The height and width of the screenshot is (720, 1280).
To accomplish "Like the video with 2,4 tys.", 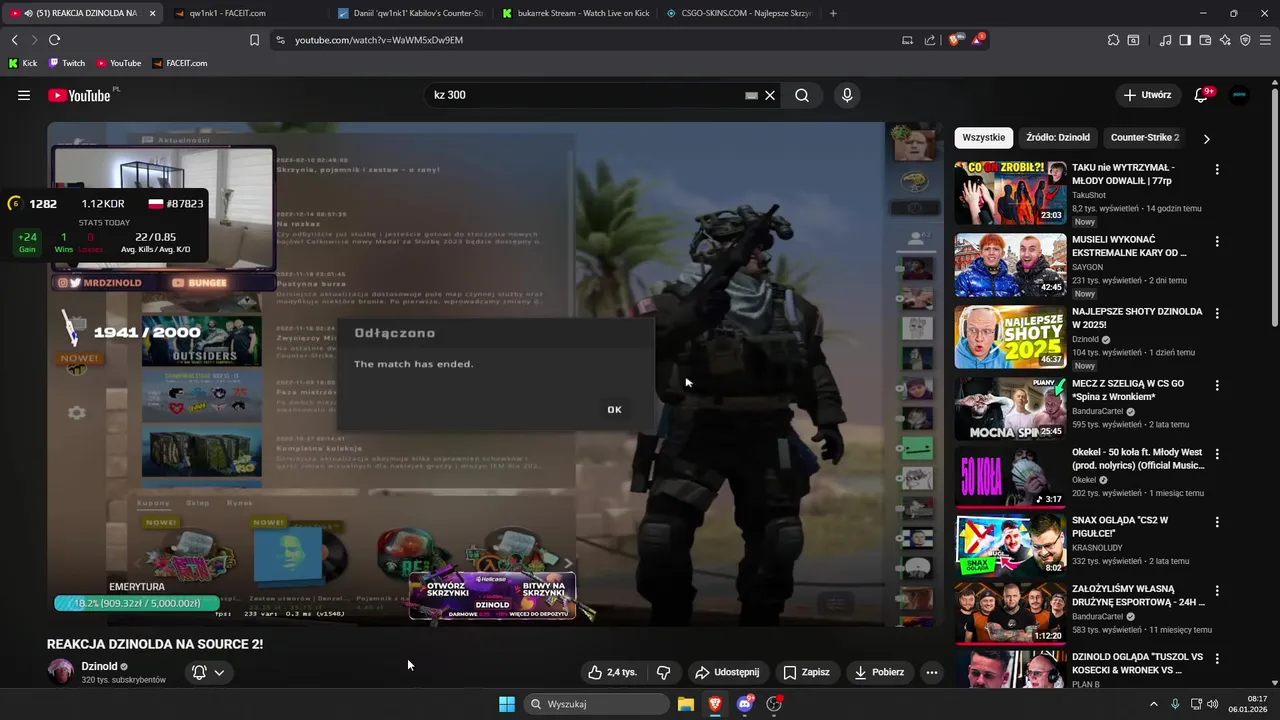I will click(x=612, y=672).
